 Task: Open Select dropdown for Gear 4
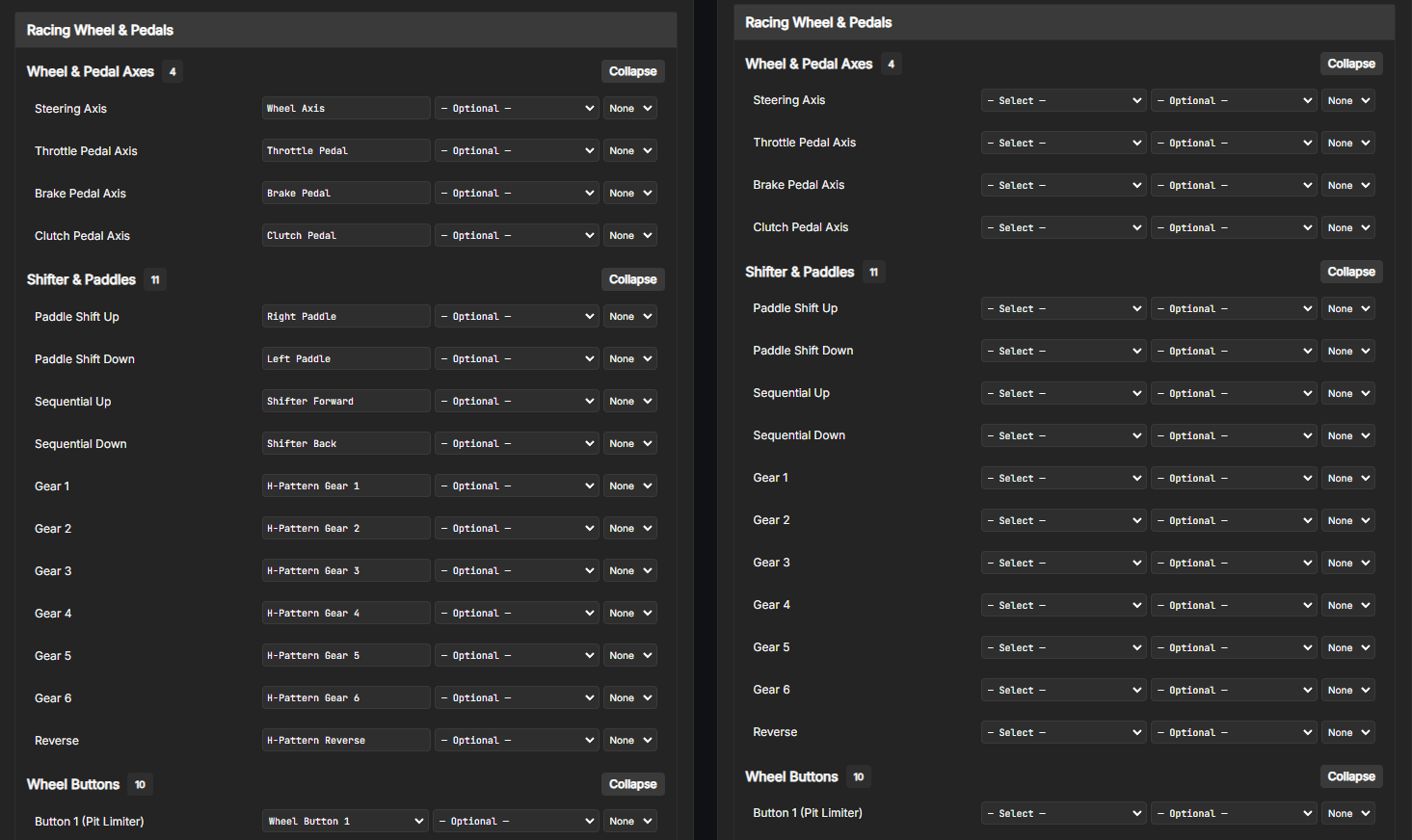point(1064,605)
